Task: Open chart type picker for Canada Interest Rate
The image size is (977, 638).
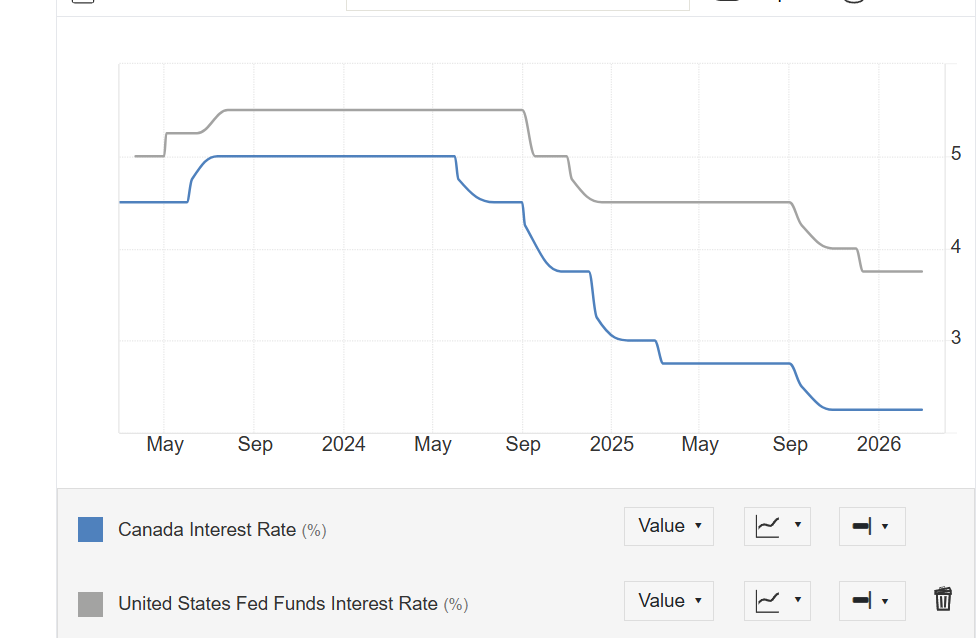Action: pyautogui.click(x=777, y=526)
